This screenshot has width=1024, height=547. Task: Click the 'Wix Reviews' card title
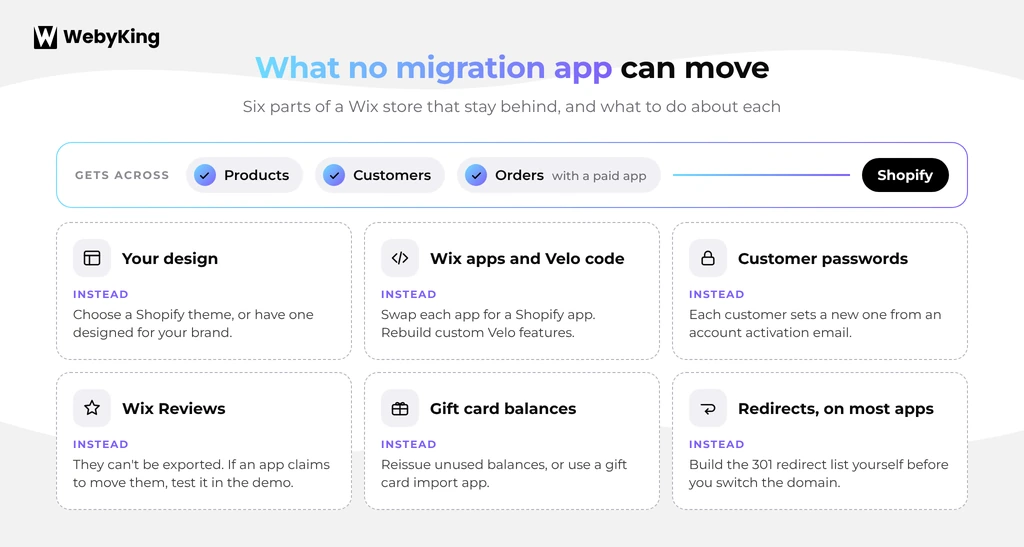coord(174,409)
